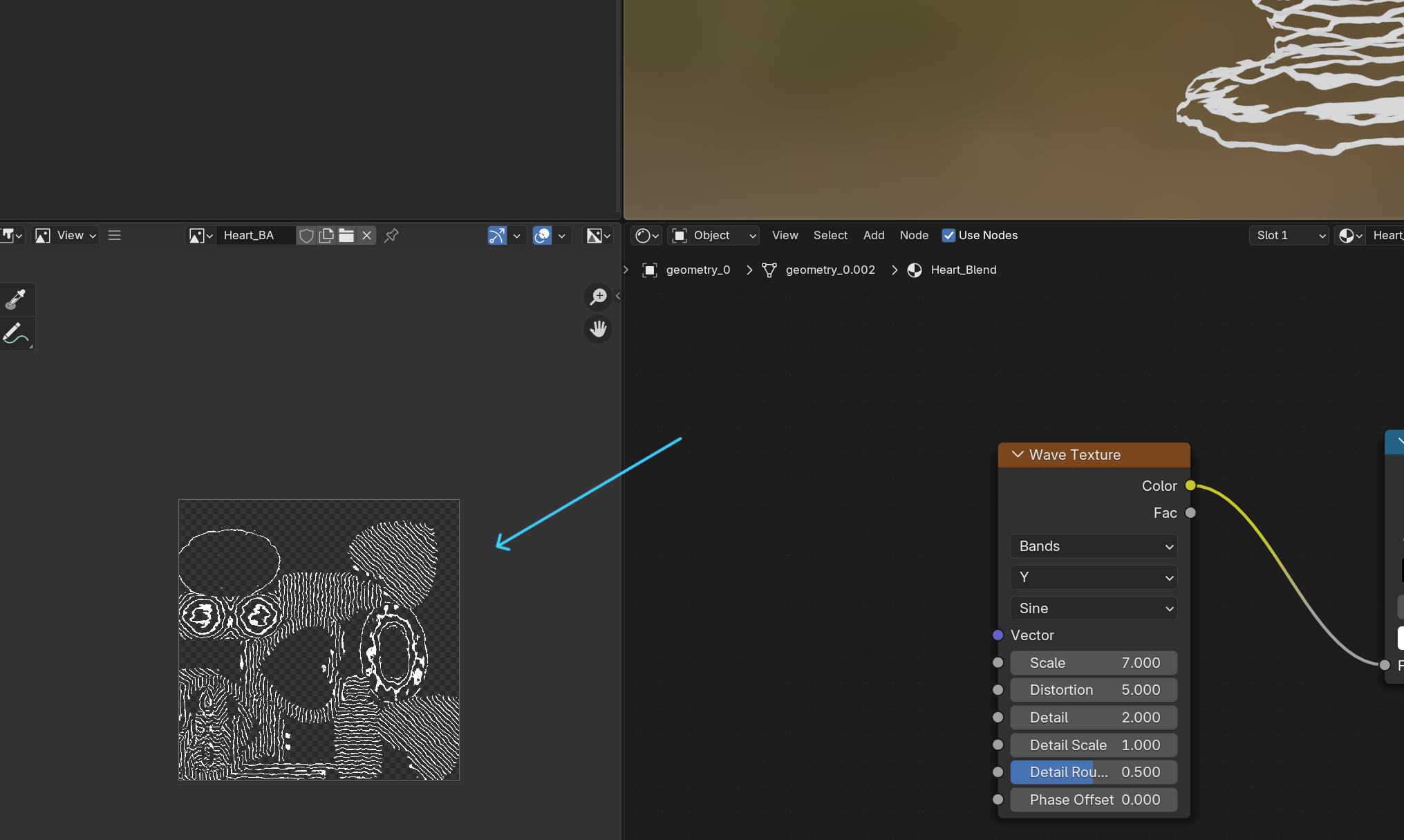Open the Add menu in shader editor
This screenshot has height=840, width=1404.
(874, 235)
